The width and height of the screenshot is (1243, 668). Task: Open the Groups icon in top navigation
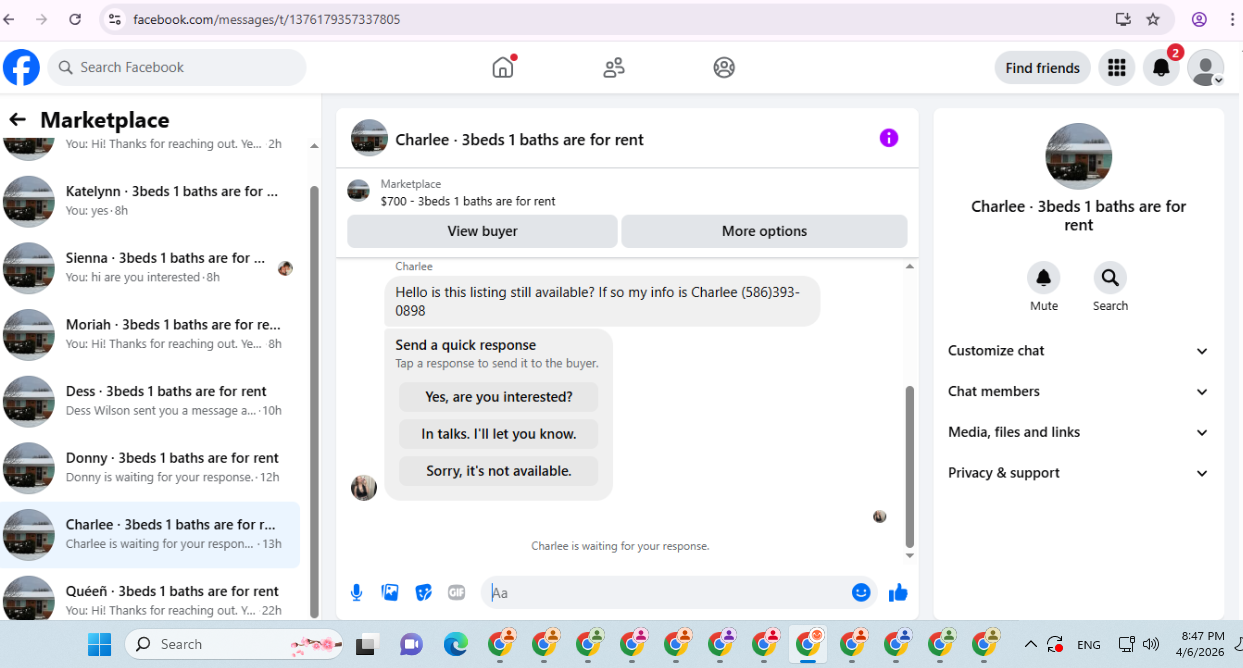pyautogui.click(x=724, y=68)
